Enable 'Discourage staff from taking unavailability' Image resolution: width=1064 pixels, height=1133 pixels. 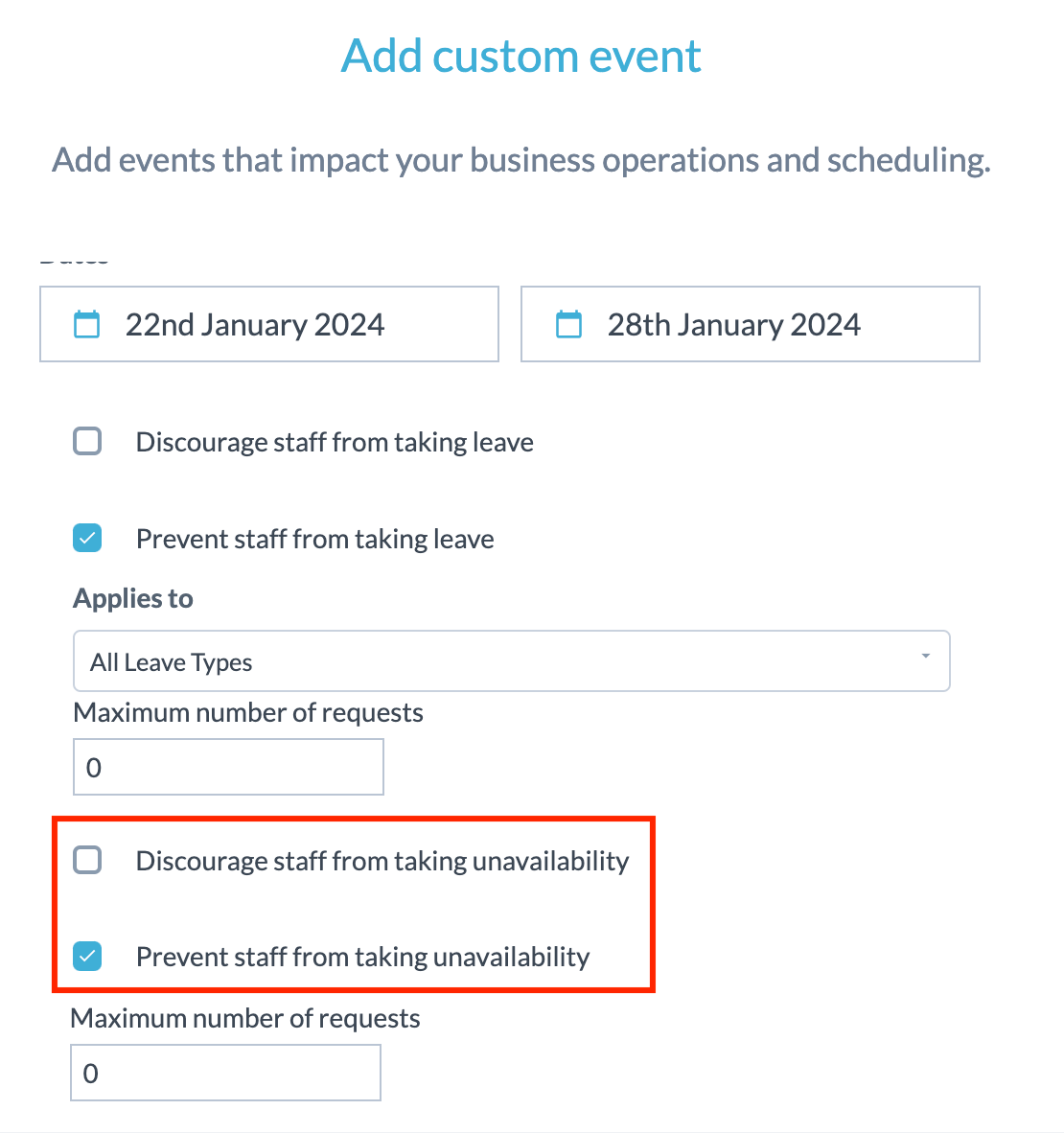(87, 860)
